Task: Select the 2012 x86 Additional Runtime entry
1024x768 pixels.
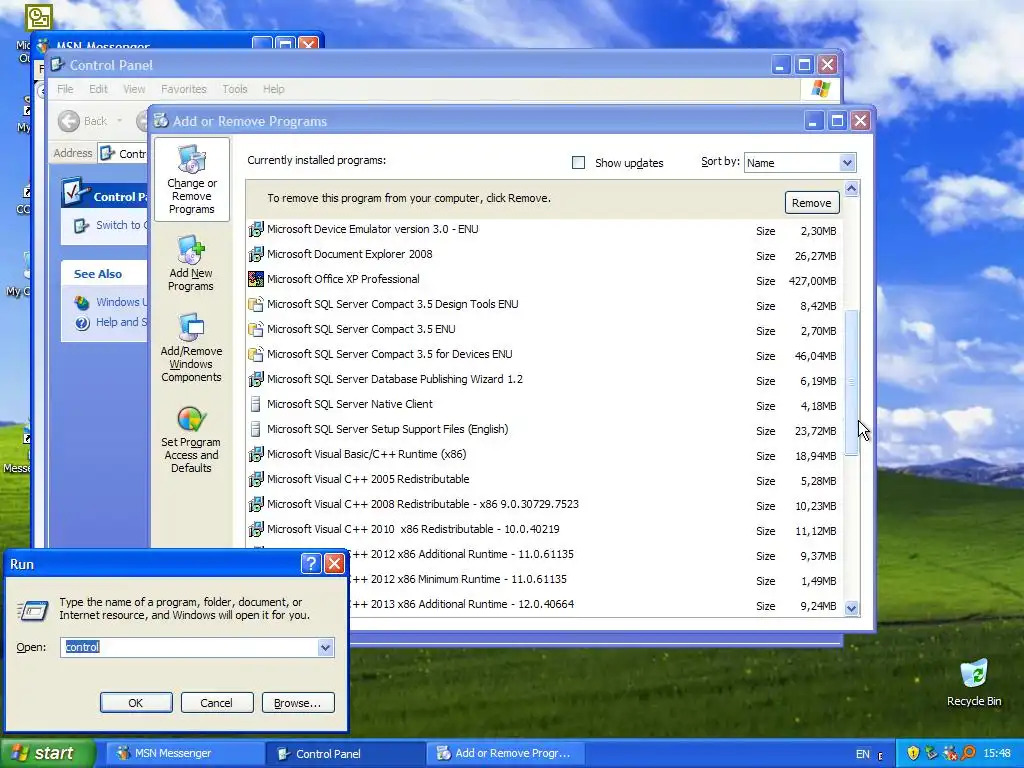Action: click(595, 554)
